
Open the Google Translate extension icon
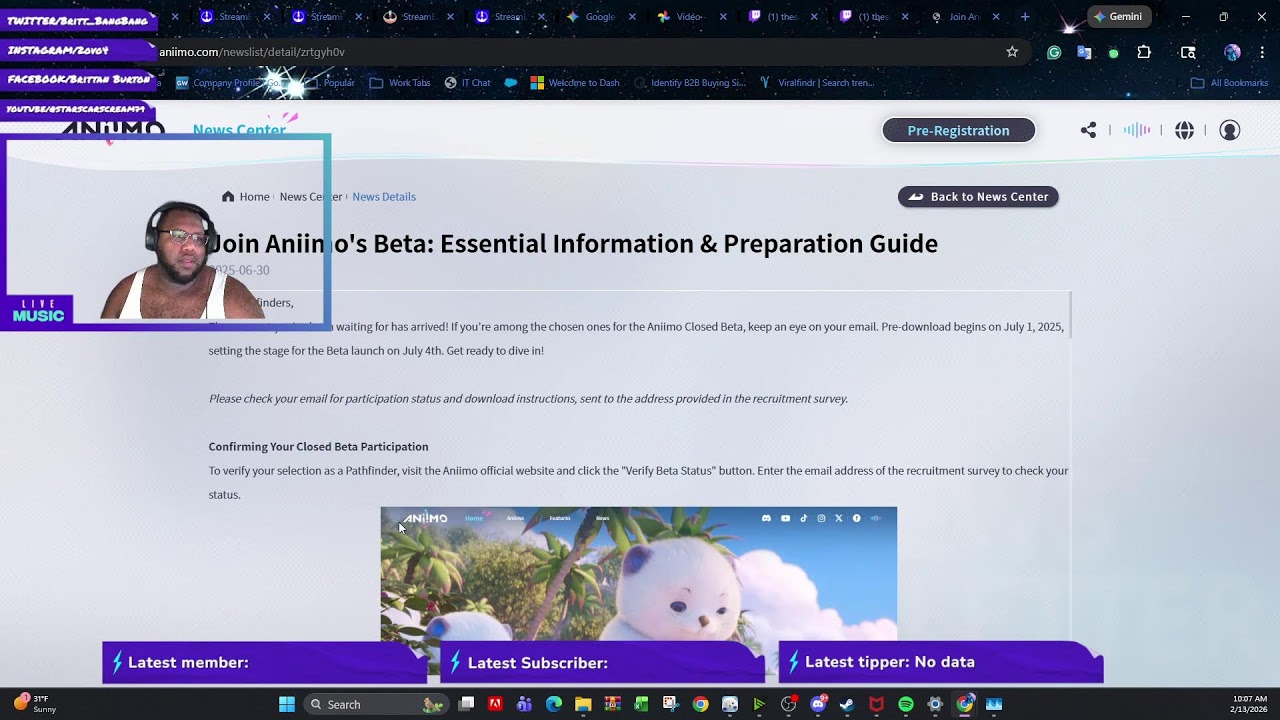pos(1084,52)
